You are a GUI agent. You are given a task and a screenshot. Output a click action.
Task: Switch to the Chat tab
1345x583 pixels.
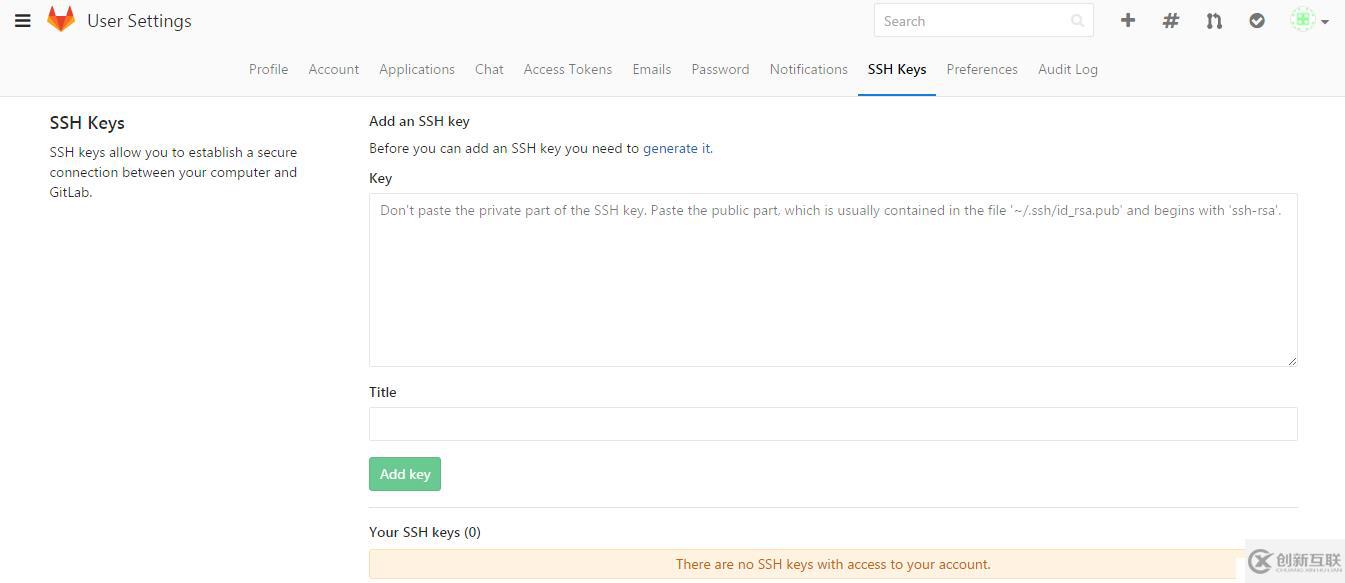[489, 69]
